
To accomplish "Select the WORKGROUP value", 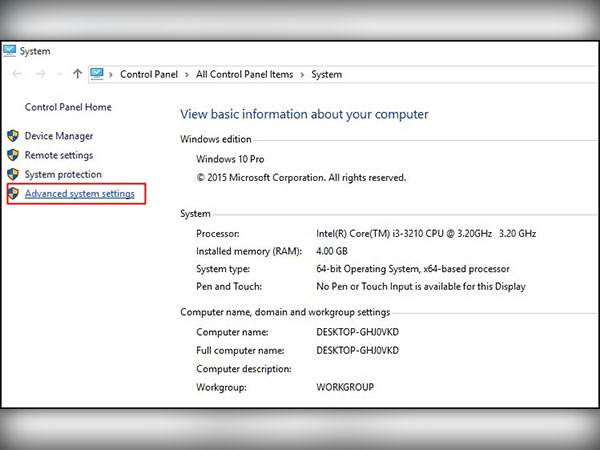I will 345,387.
